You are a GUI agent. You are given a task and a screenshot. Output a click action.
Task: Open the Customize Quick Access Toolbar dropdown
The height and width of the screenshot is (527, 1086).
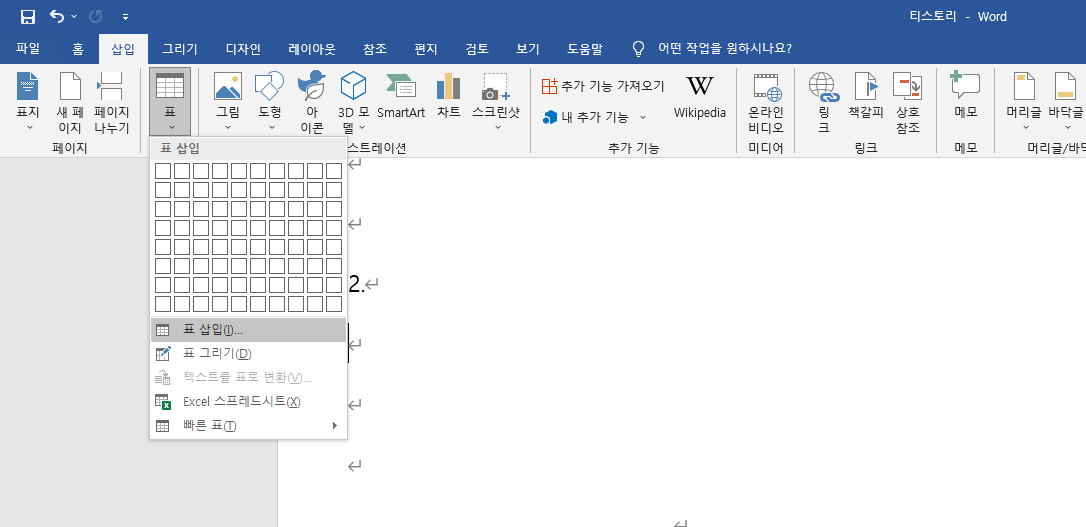125,17
